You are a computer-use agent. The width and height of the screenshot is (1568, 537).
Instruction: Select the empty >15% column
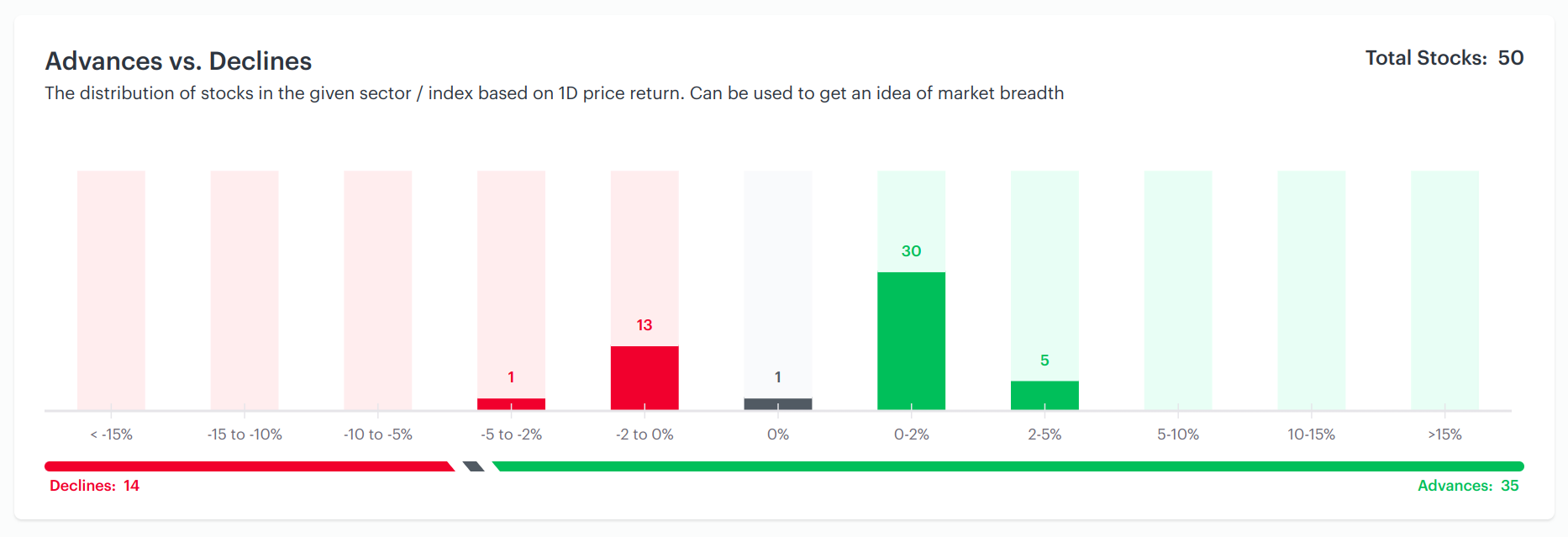(1444, 291)
